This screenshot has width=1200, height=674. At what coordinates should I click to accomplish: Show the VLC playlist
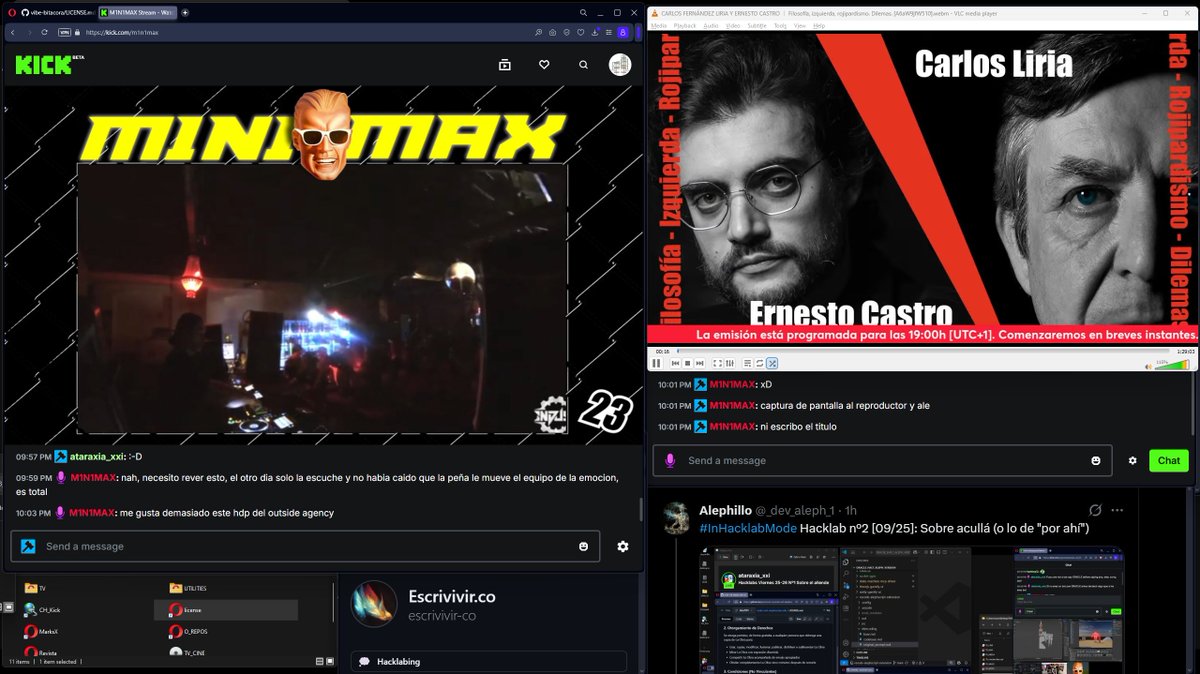[x=748, y=363]
